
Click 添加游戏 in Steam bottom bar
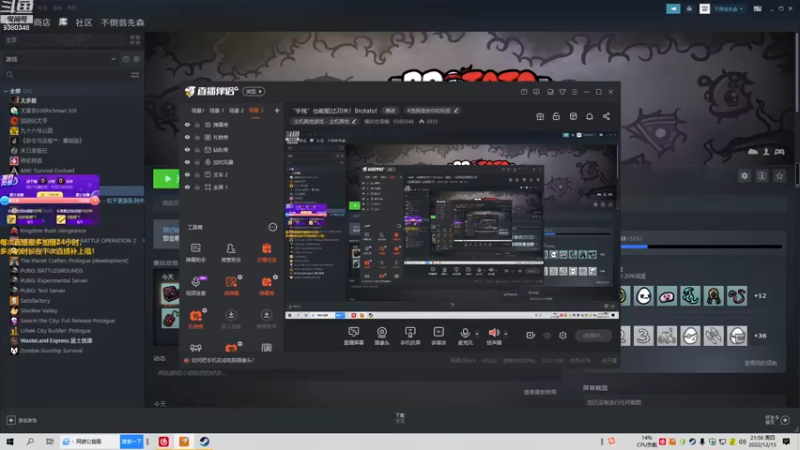pos(22,420)
